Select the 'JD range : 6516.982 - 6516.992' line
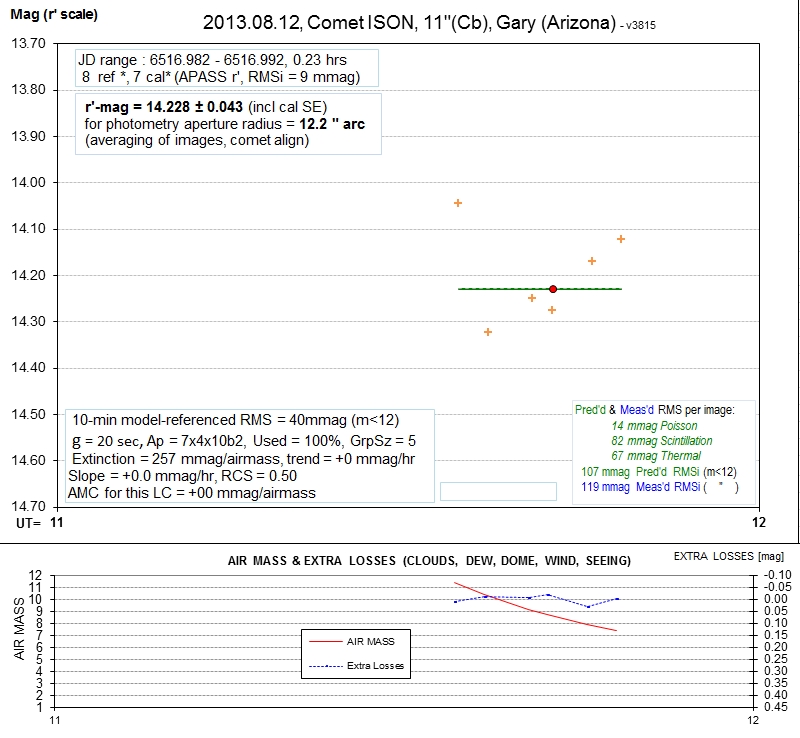This screenshot has height=738, width=800. tap(212, 60)
